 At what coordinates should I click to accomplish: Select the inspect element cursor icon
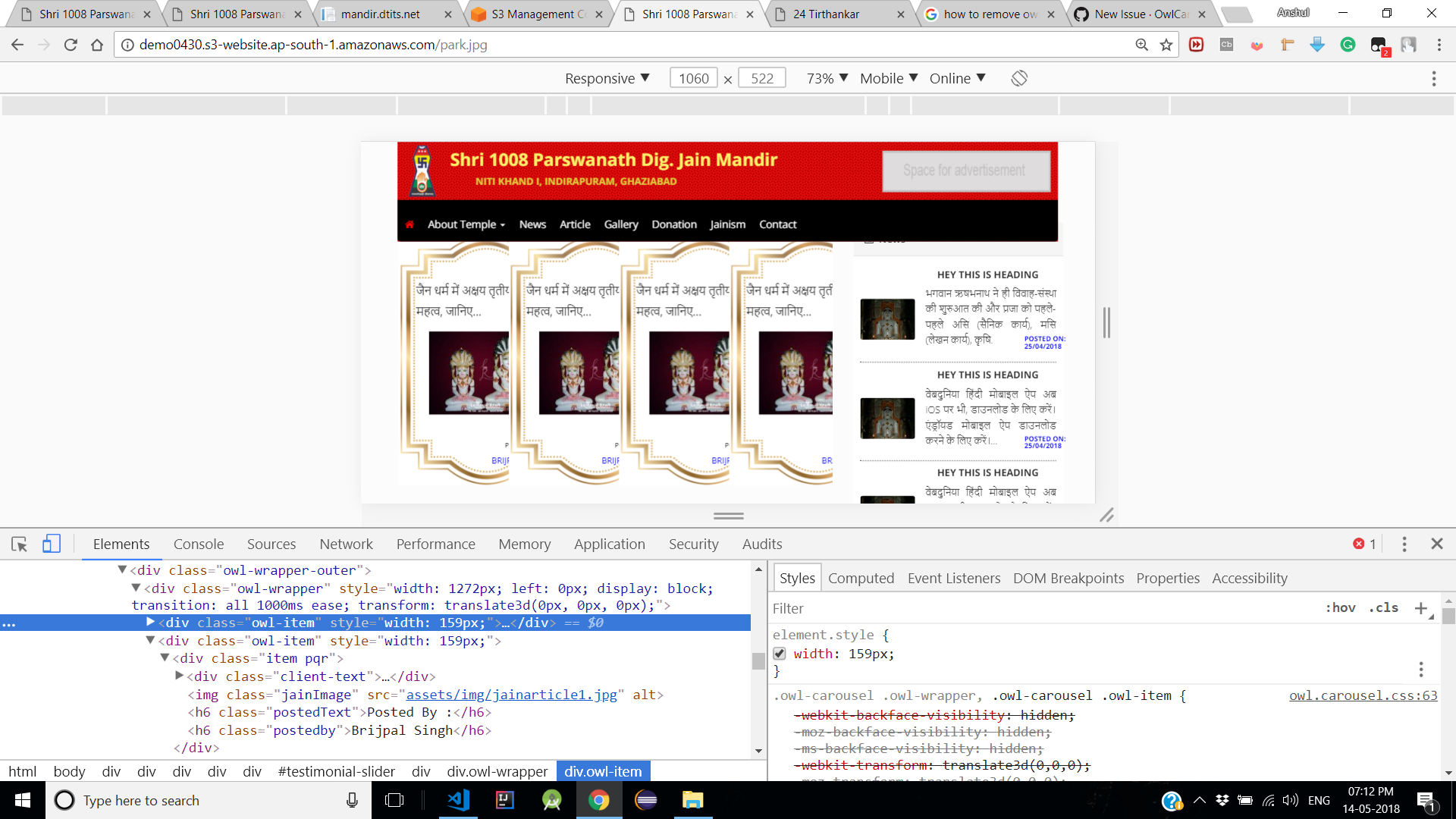[19, 544]
